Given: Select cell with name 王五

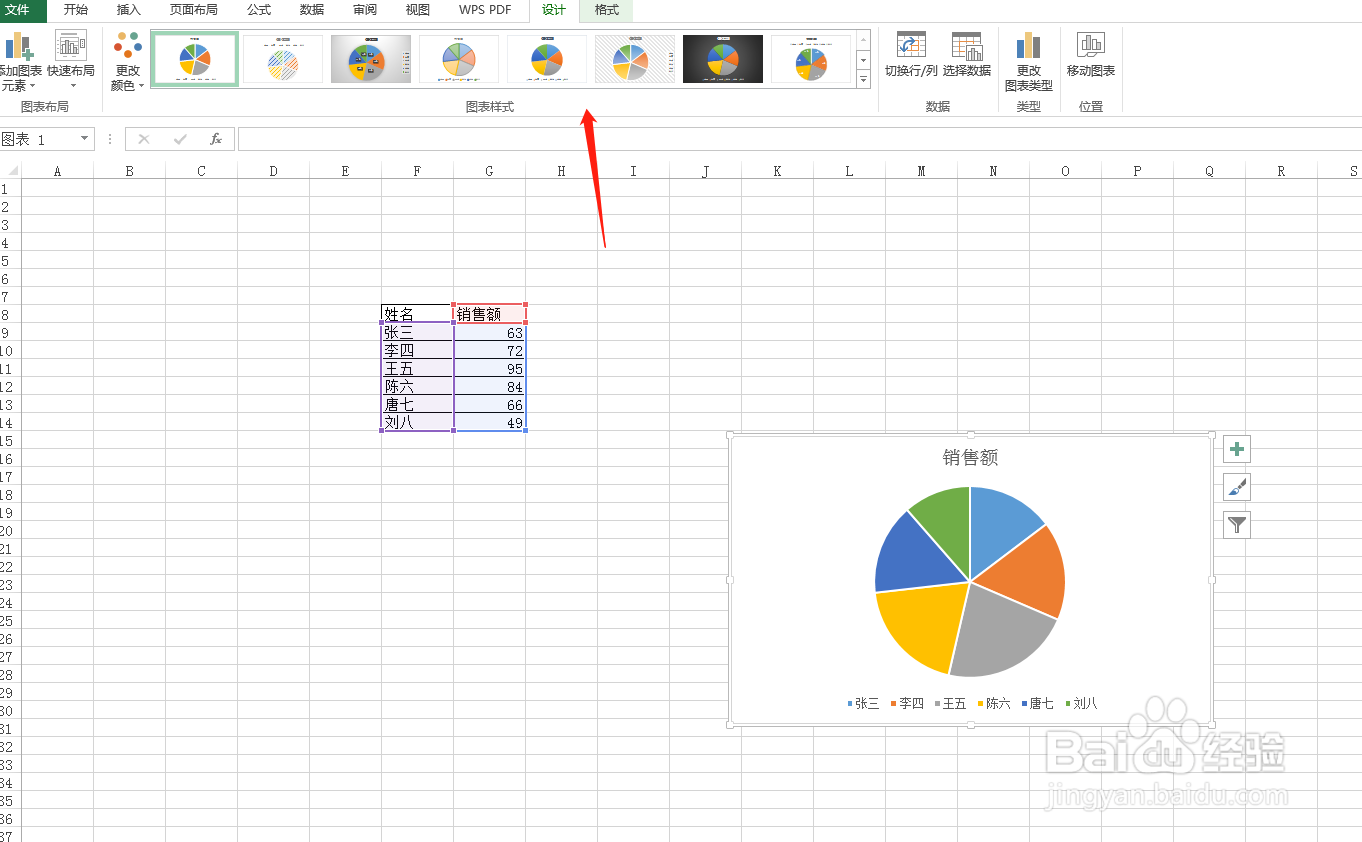Looking at the screenshot, I should 417,368.
